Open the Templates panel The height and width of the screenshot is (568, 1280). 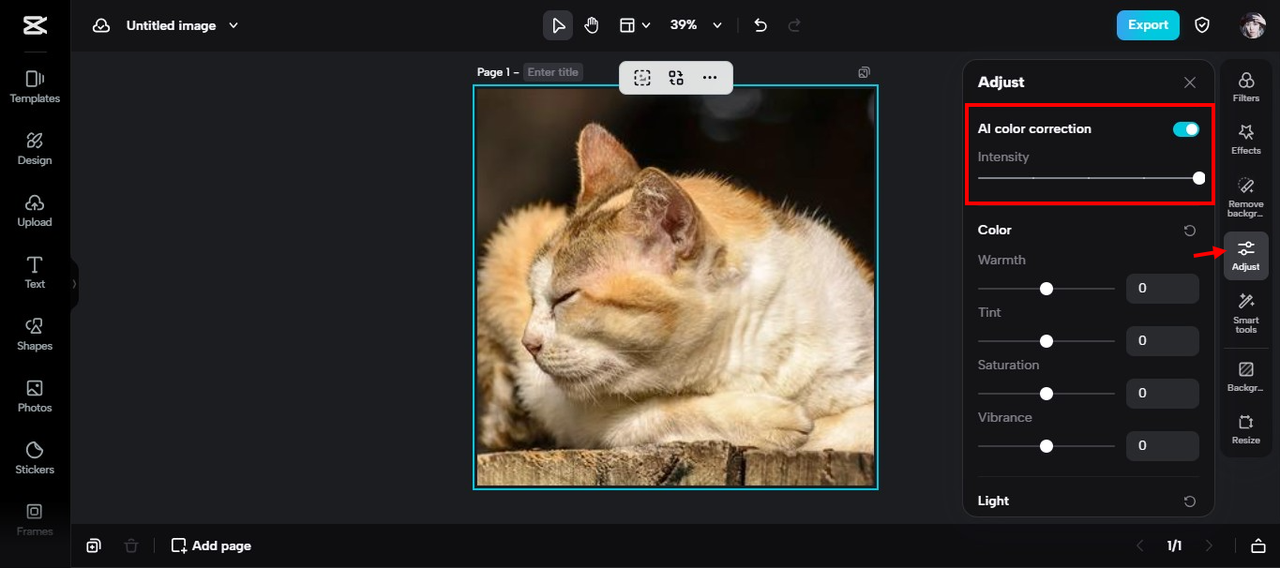[35, 87]
